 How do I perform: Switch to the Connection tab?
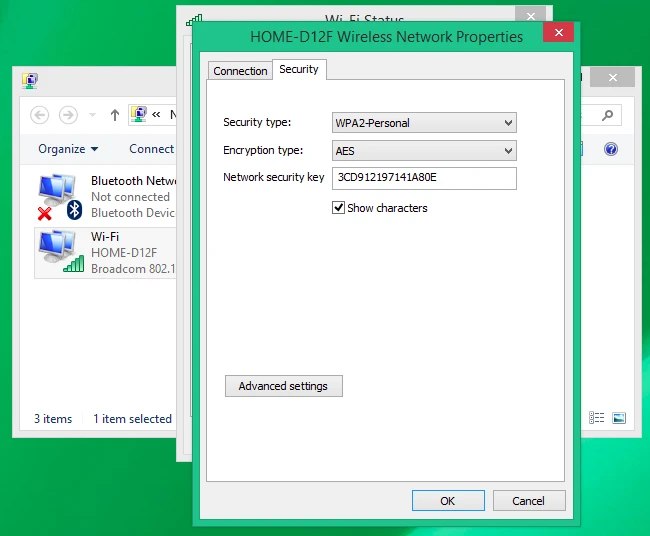(x=240, y=71)
